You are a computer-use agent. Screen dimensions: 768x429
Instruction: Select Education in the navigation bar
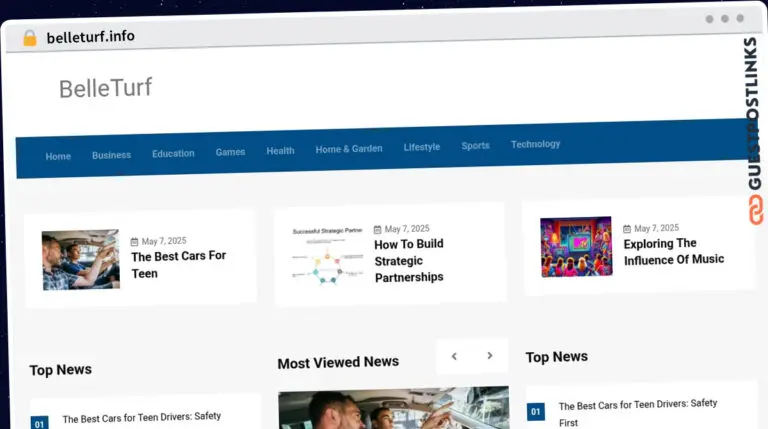click(x=173, y=153)
